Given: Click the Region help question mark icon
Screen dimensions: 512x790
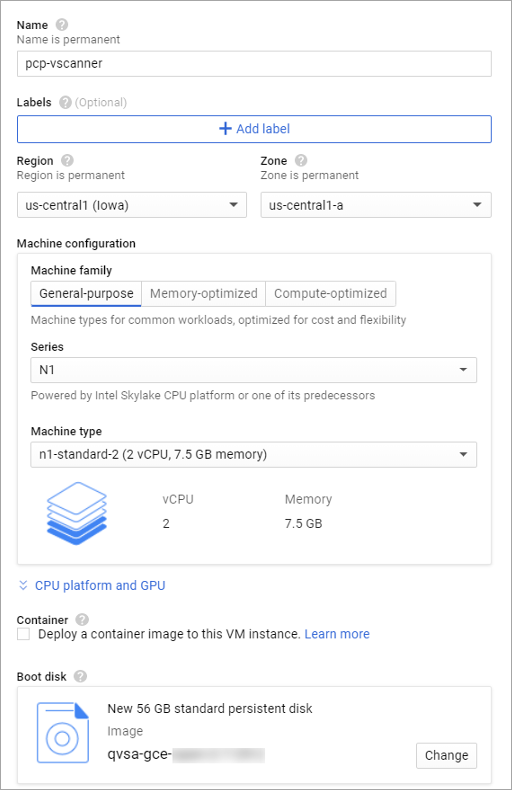Looking at the screenshot, I should tap(67, 160).
